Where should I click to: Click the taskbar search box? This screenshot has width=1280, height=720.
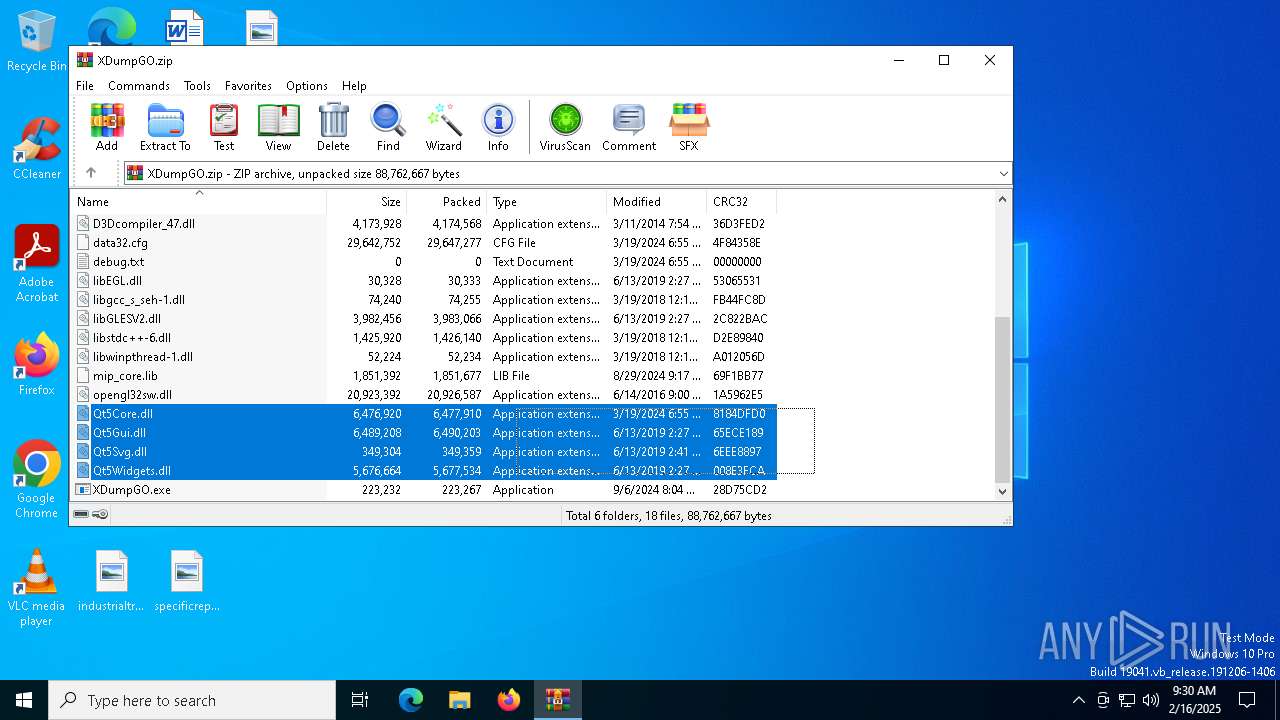(x=192, y=700)
